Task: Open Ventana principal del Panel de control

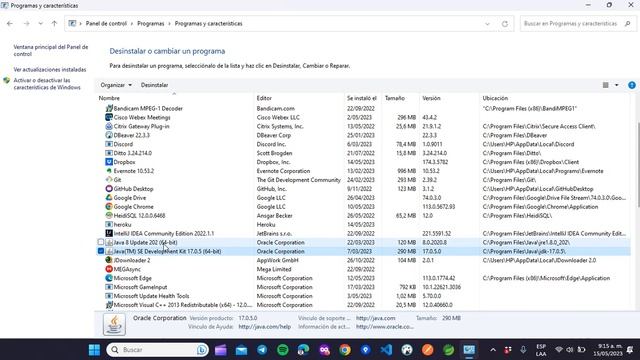Action: pyautogui.click(x=51, y=51)
